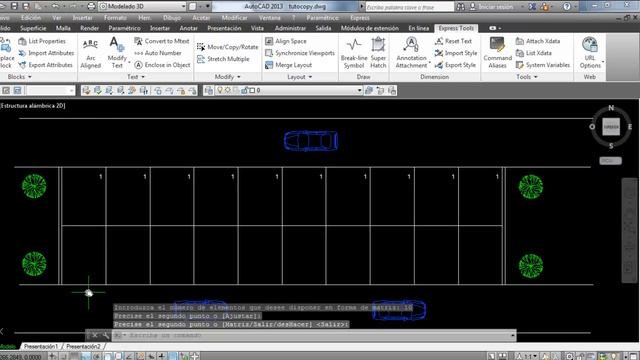This screenshot has width=640, height=360.
Task: Open the help question mark icon
Action: coord(567,7)
